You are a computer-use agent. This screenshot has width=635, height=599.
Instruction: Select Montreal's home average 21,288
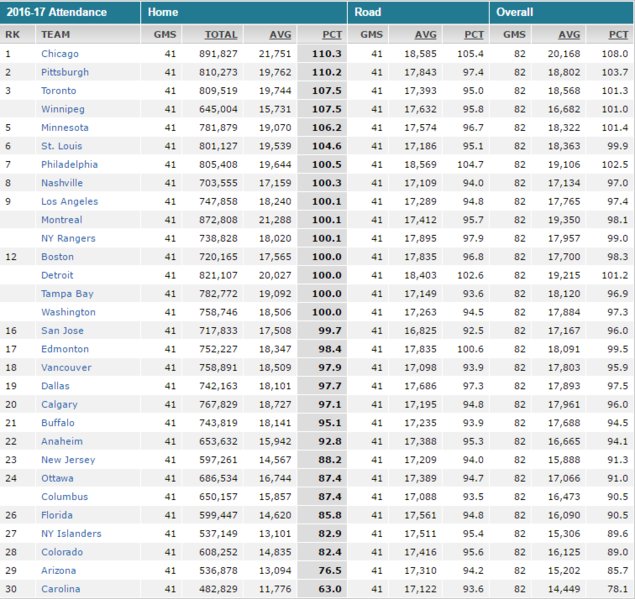tap(275, 220)
